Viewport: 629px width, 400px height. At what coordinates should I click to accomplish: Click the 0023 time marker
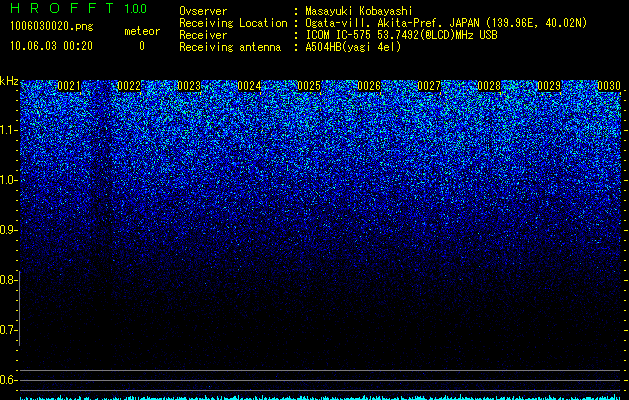point(189,86)
